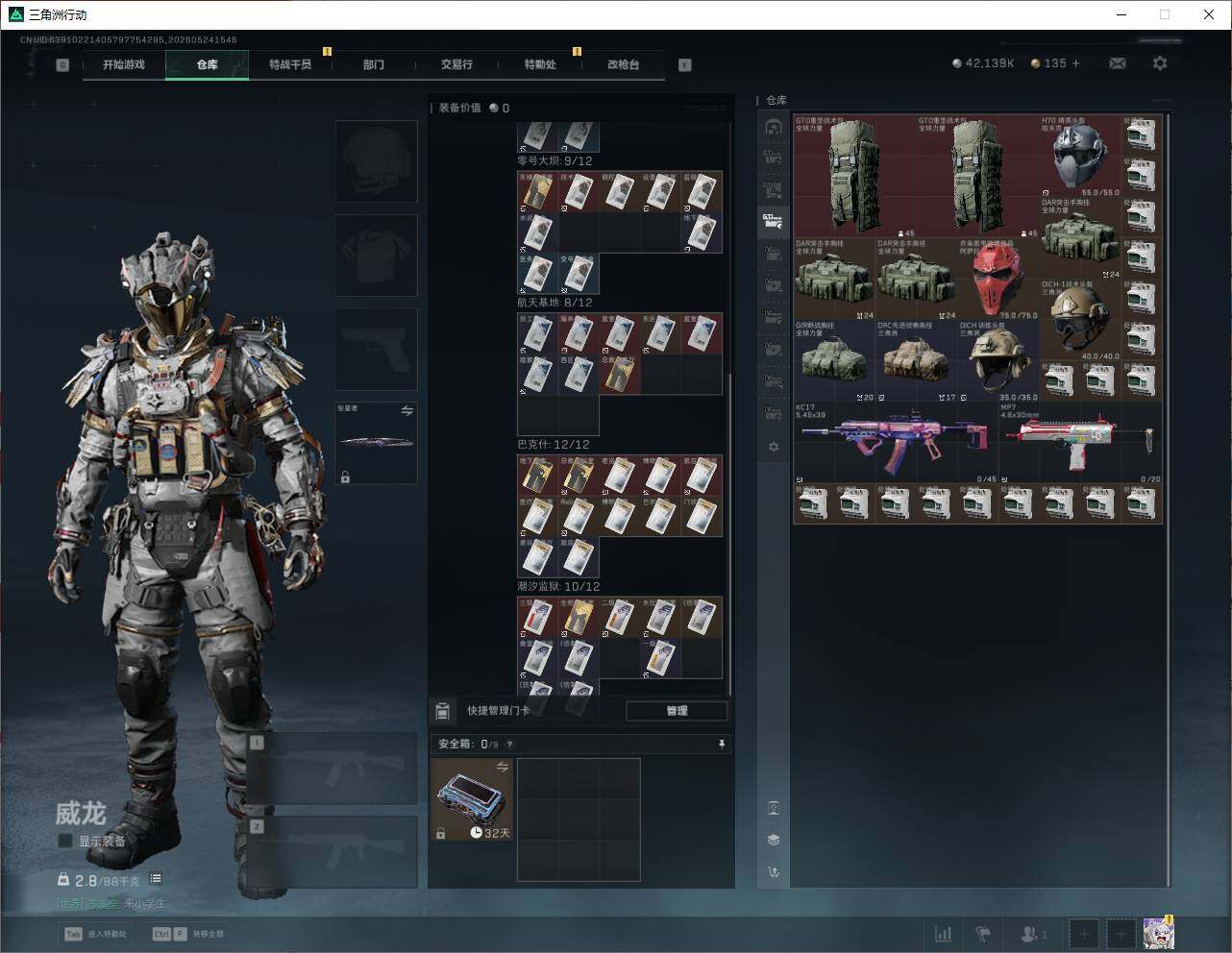
Task: Open the friends icon in bottom bar
Action: pyautogui.click(x=1033, y=934)
